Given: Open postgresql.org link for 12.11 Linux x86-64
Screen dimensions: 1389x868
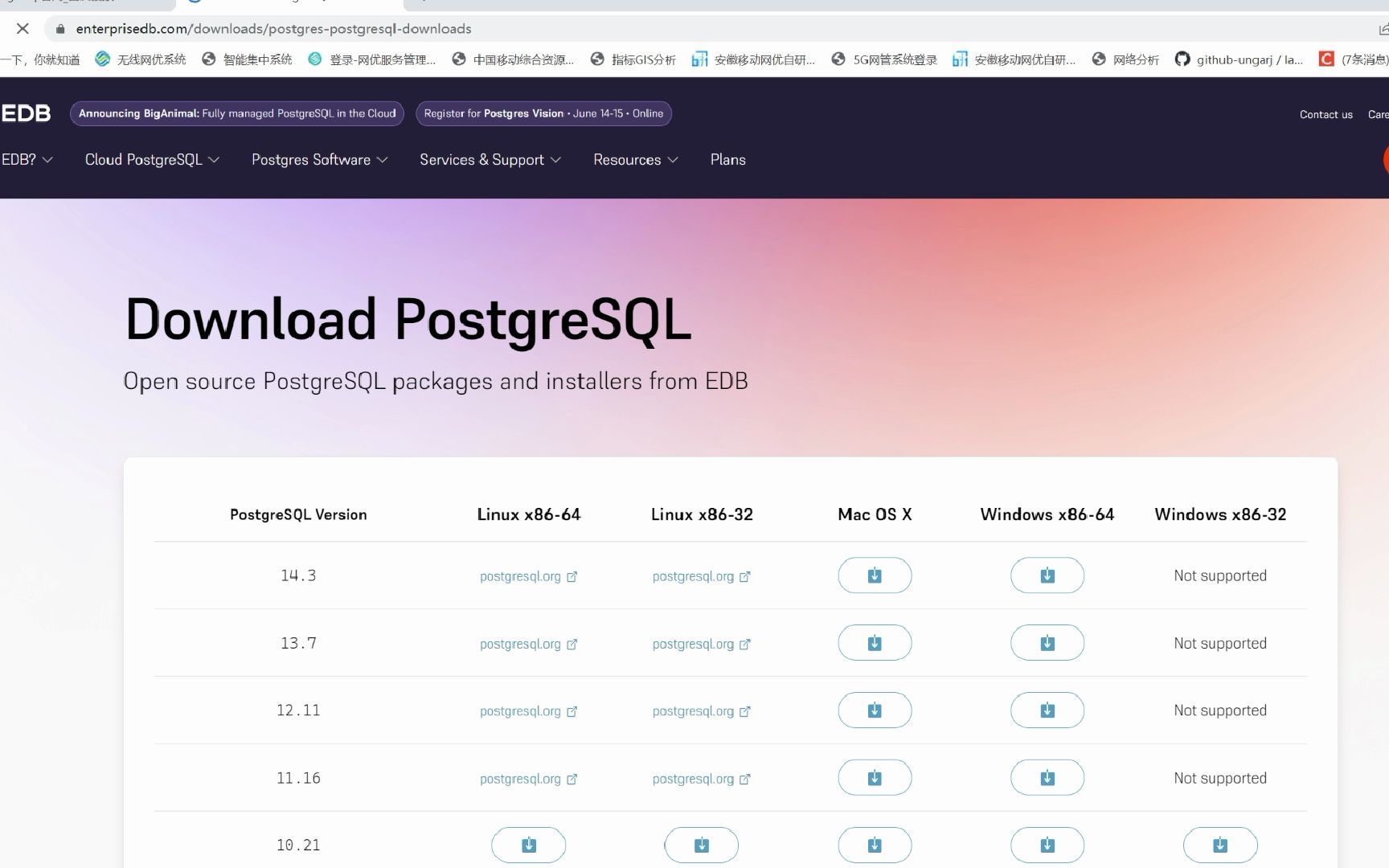Looking at the screenshot, I should [x=528, y=711].
